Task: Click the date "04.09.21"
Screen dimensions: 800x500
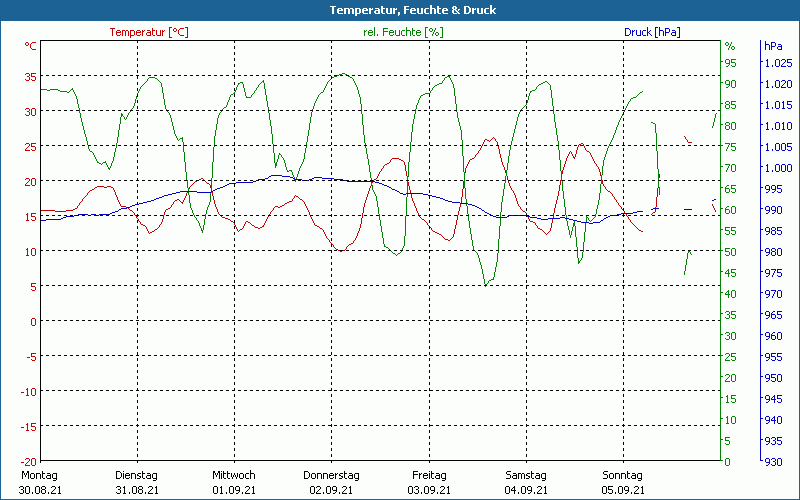Action: (x=526, y=490)
